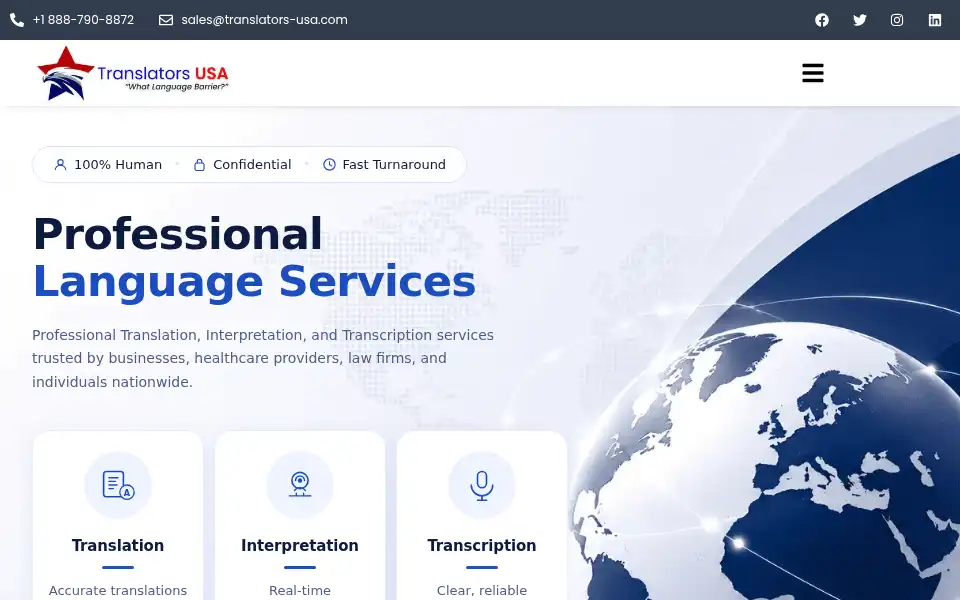Image resolution: width=960 pixels, height=600 pixels.
Task: Click the Language Services heading
Action: point(254,282)
